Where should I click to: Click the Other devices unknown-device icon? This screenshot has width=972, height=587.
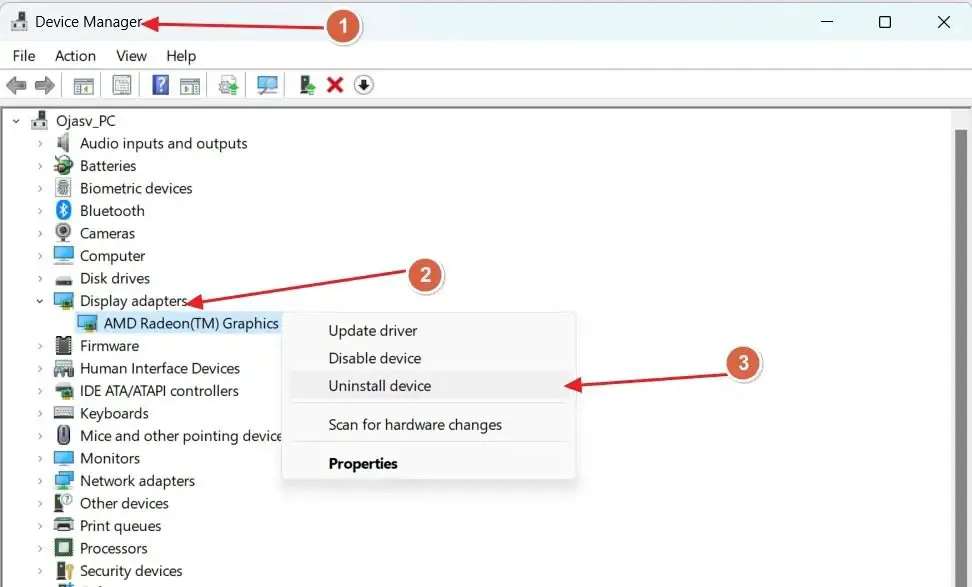[x=63, y=503]
